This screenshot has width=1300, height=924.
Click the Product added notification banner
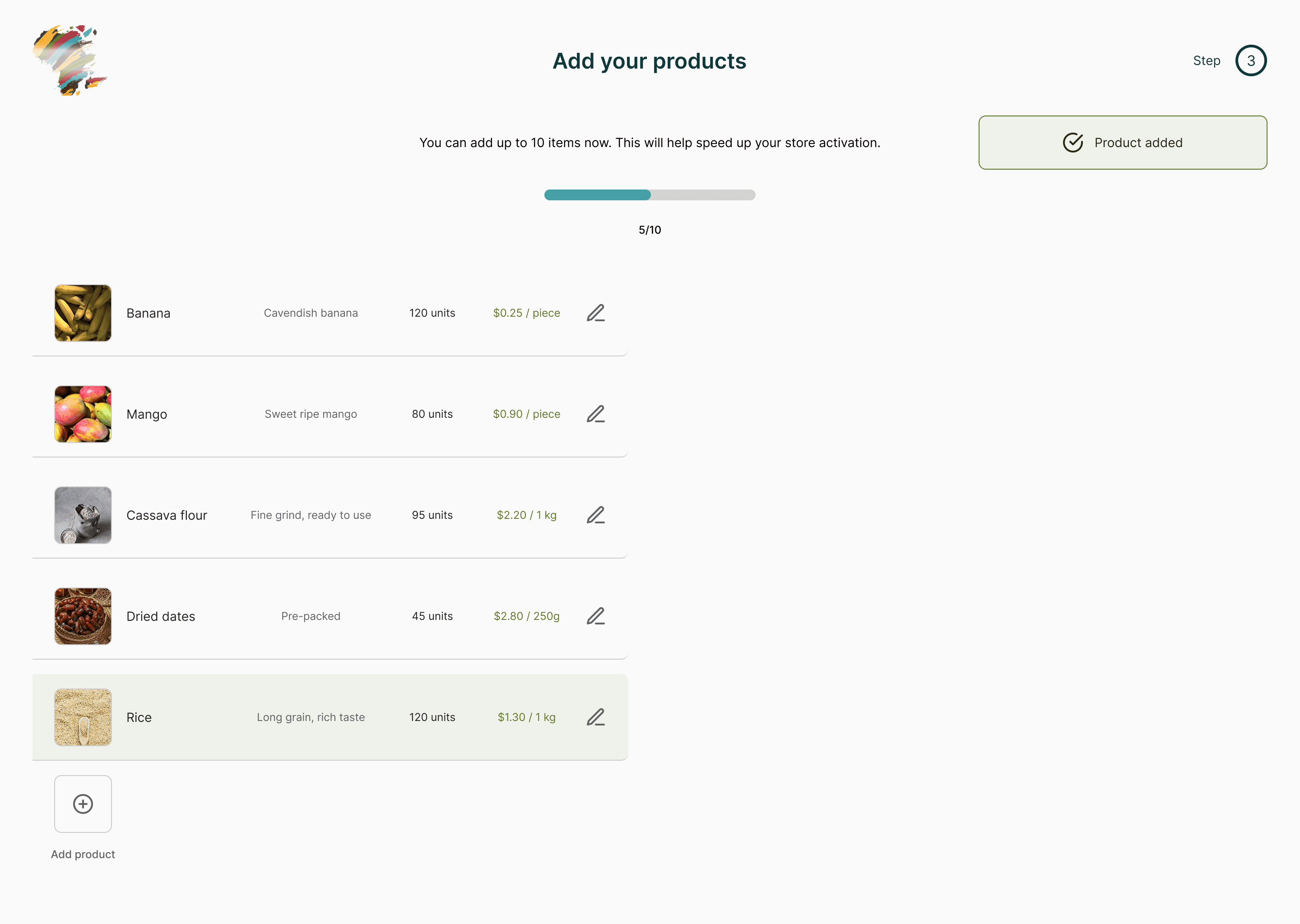(x=1123, y=143)
